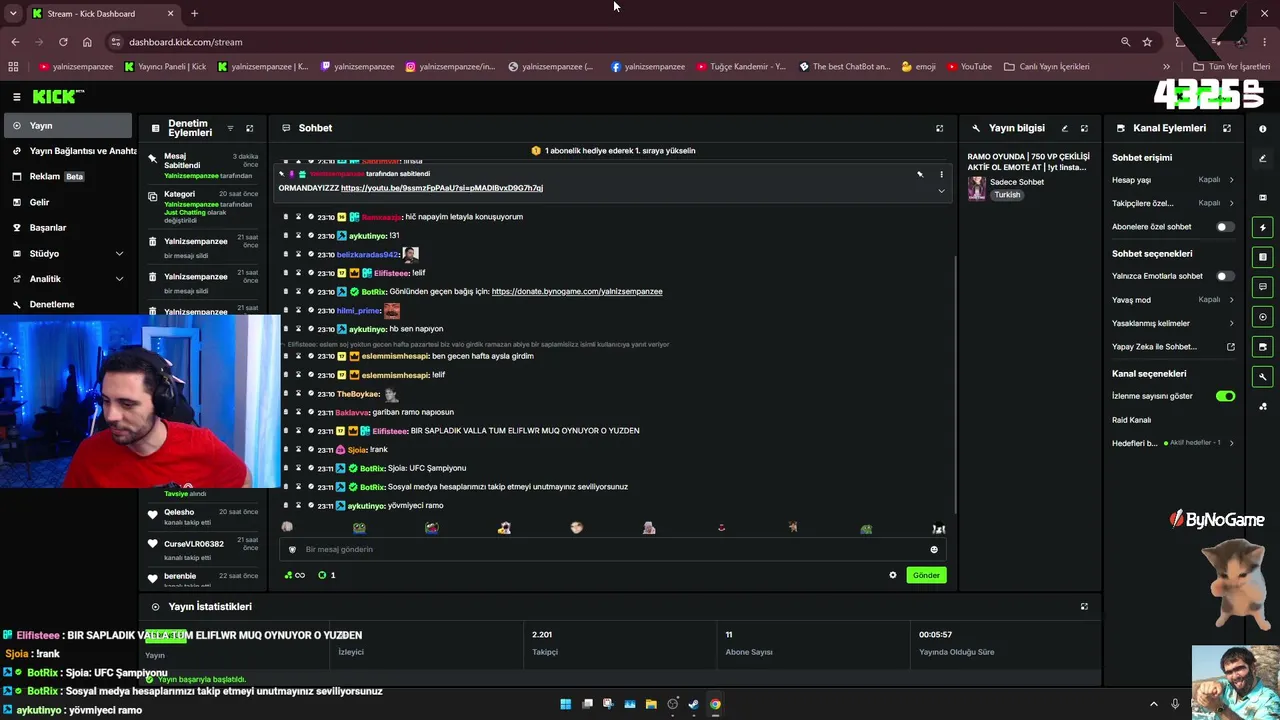Screen dimensions: 1280x720
Task: Open Steam from the taskbar
Action: [694, 704]
